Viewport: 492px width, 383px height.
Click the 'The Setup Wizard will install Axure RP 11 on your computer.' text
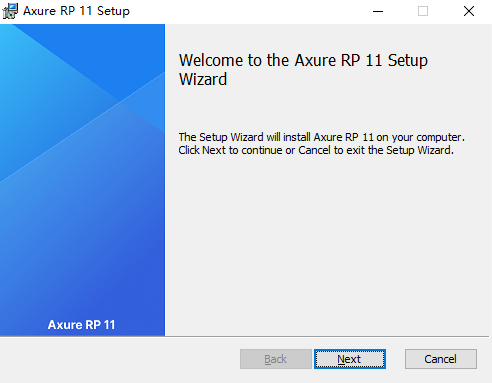tap(321, 137)
